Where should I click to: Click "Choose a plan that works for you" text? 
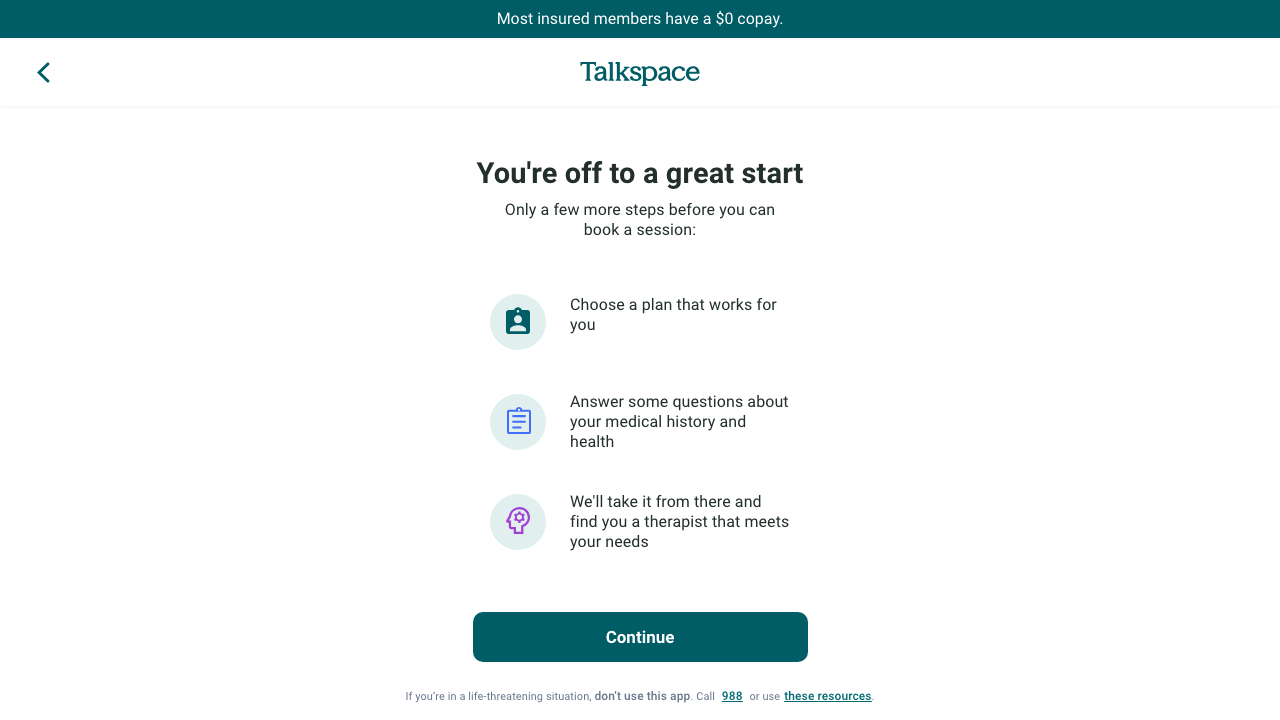coord(673,314)
